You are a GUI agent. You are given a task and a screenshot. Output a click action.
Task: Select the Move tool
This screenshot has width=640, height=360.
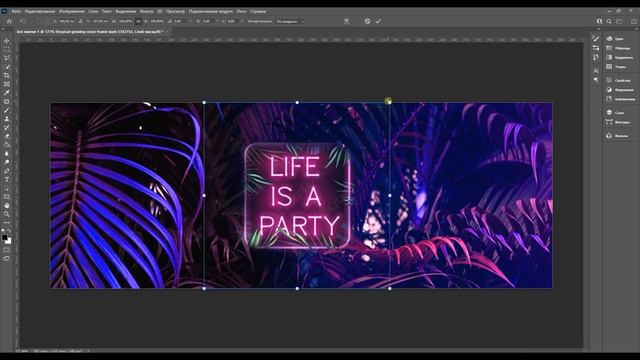coord(7,41)
